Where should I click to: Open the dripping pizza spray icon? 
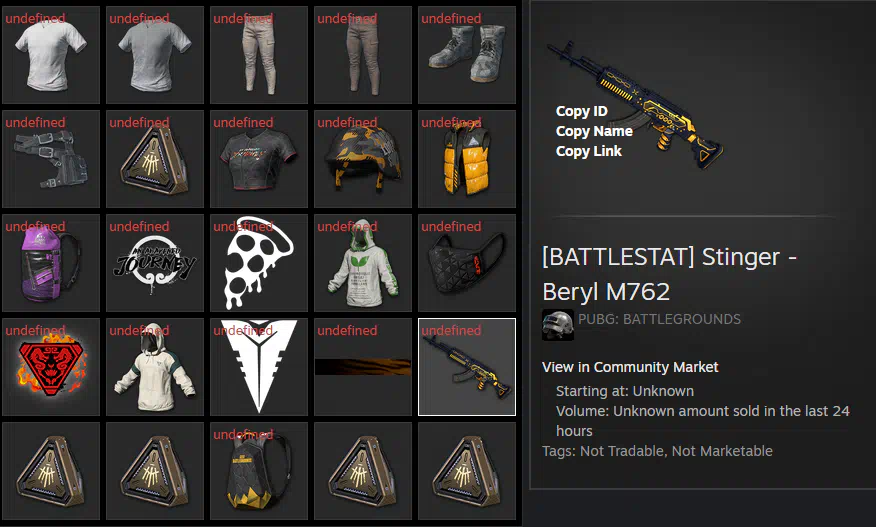(x=259, y=263)
